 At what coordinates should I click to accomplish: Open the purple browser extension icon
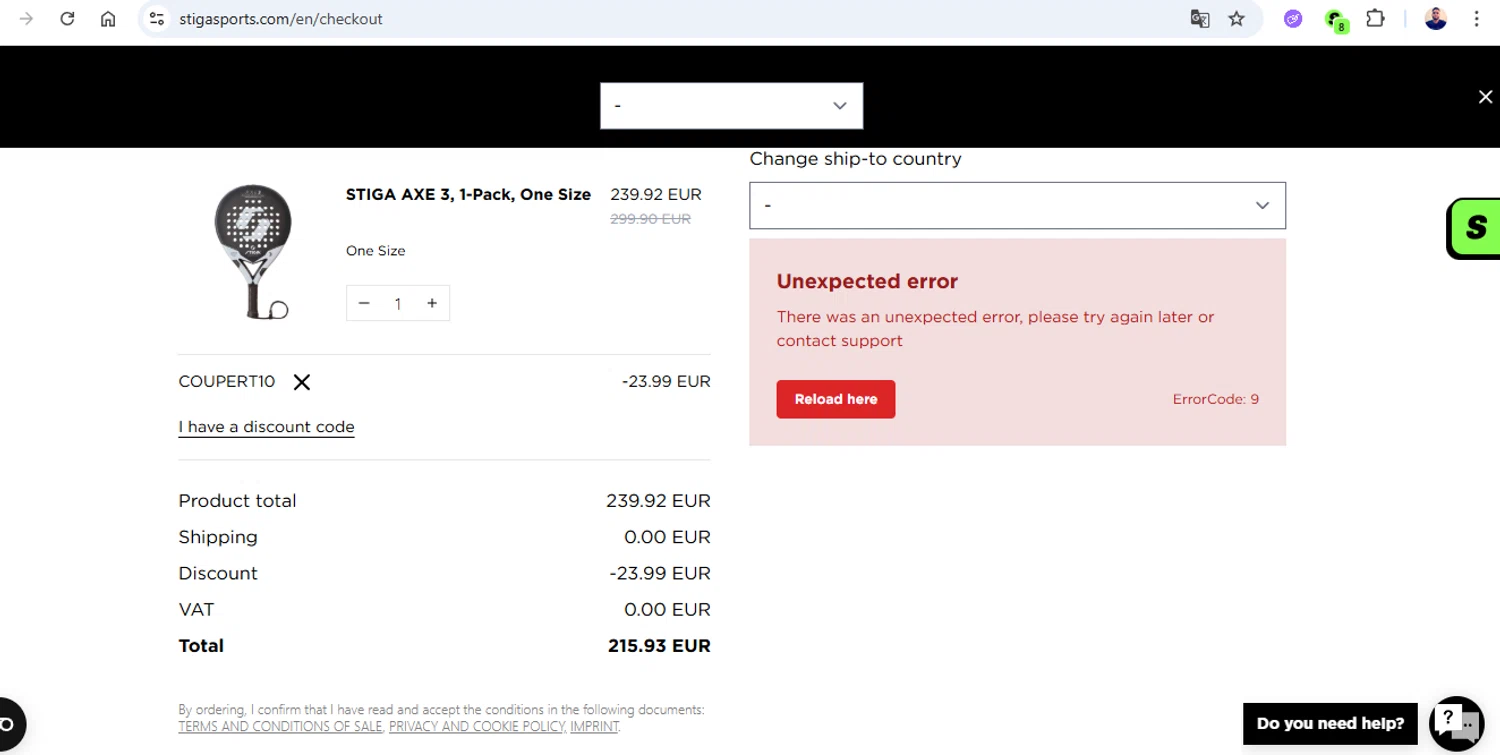point(1293,19)
